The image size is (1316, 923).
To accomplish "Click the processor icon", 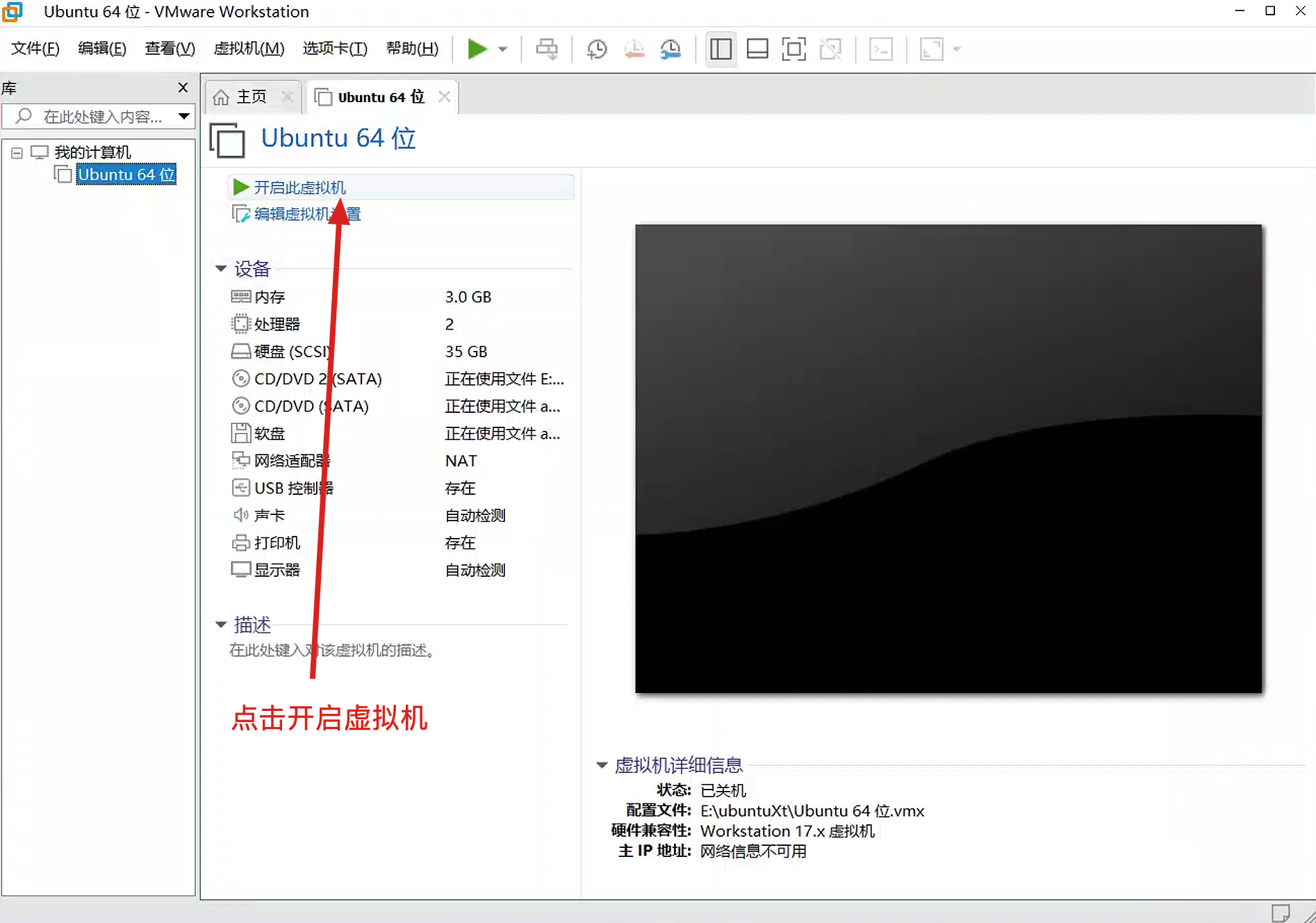I will (x=240, y=324).
